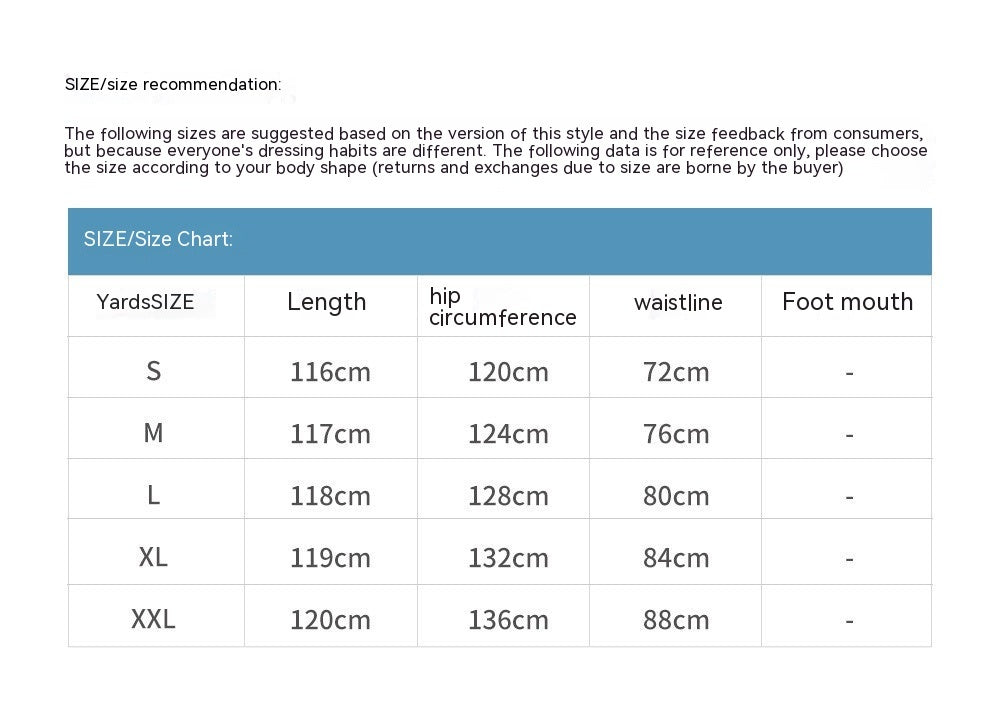Click the Length column header
The width and height of the screenshot is (1000, 708).
(x=327, y=302)
